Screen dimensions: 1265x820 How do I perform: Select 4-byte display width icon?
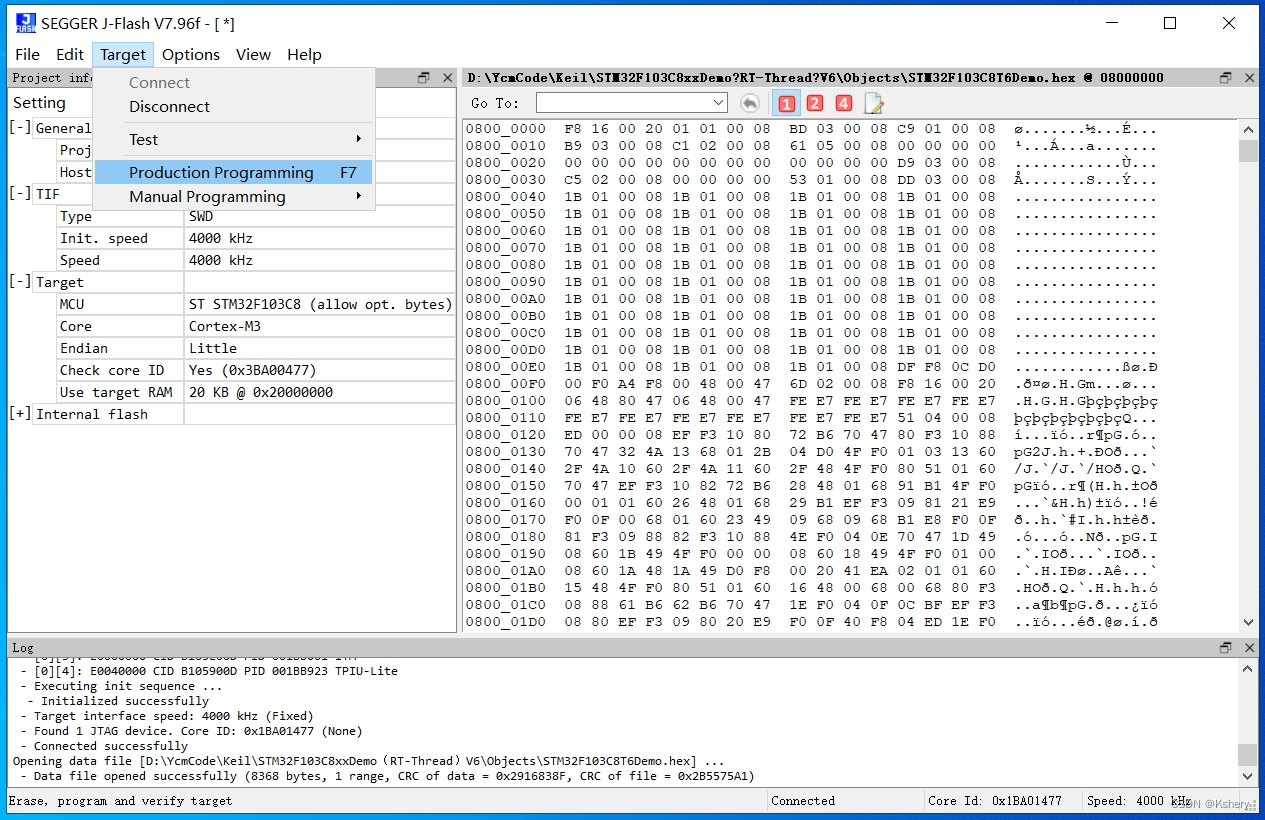pos(844,103)
